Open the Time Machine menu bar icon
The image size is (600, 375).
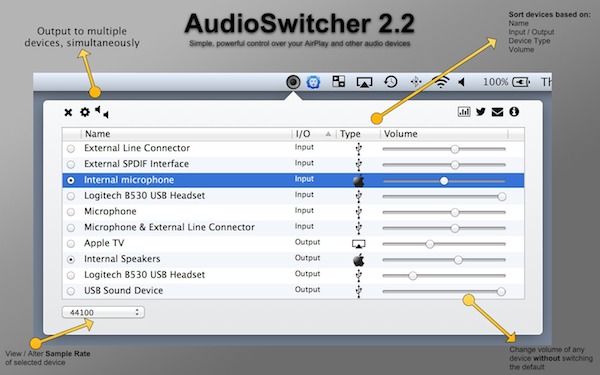click(391, 82)
